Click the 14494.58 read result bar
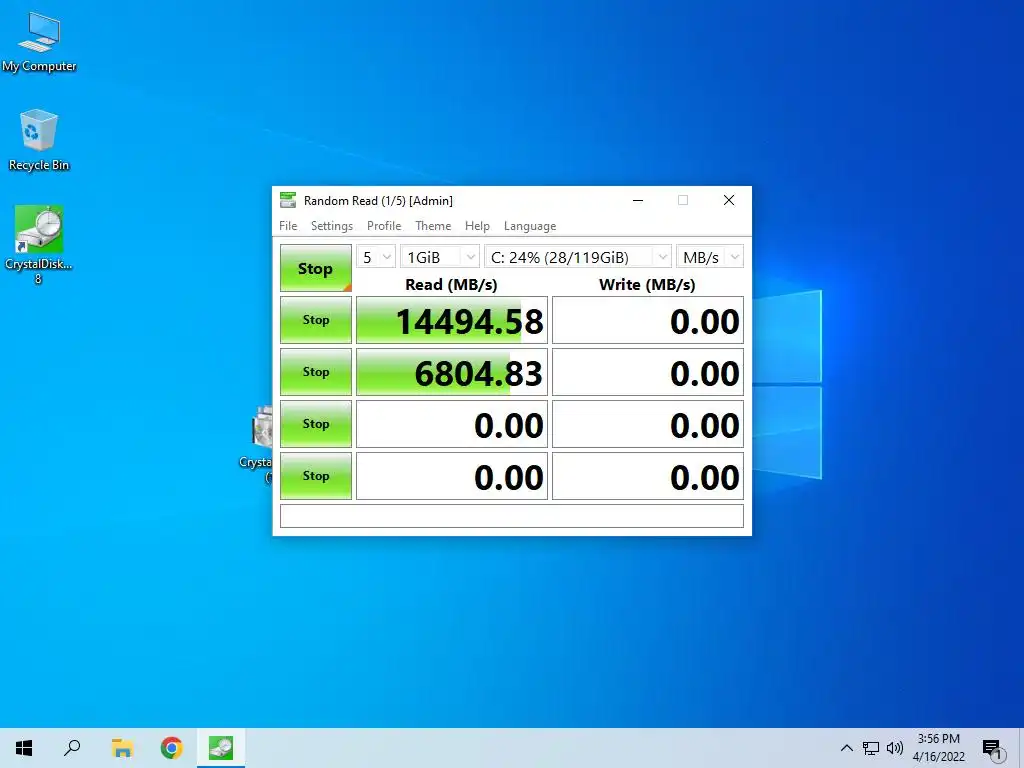The width and height of the screenshot is (1024, 768). coord(452,320)
